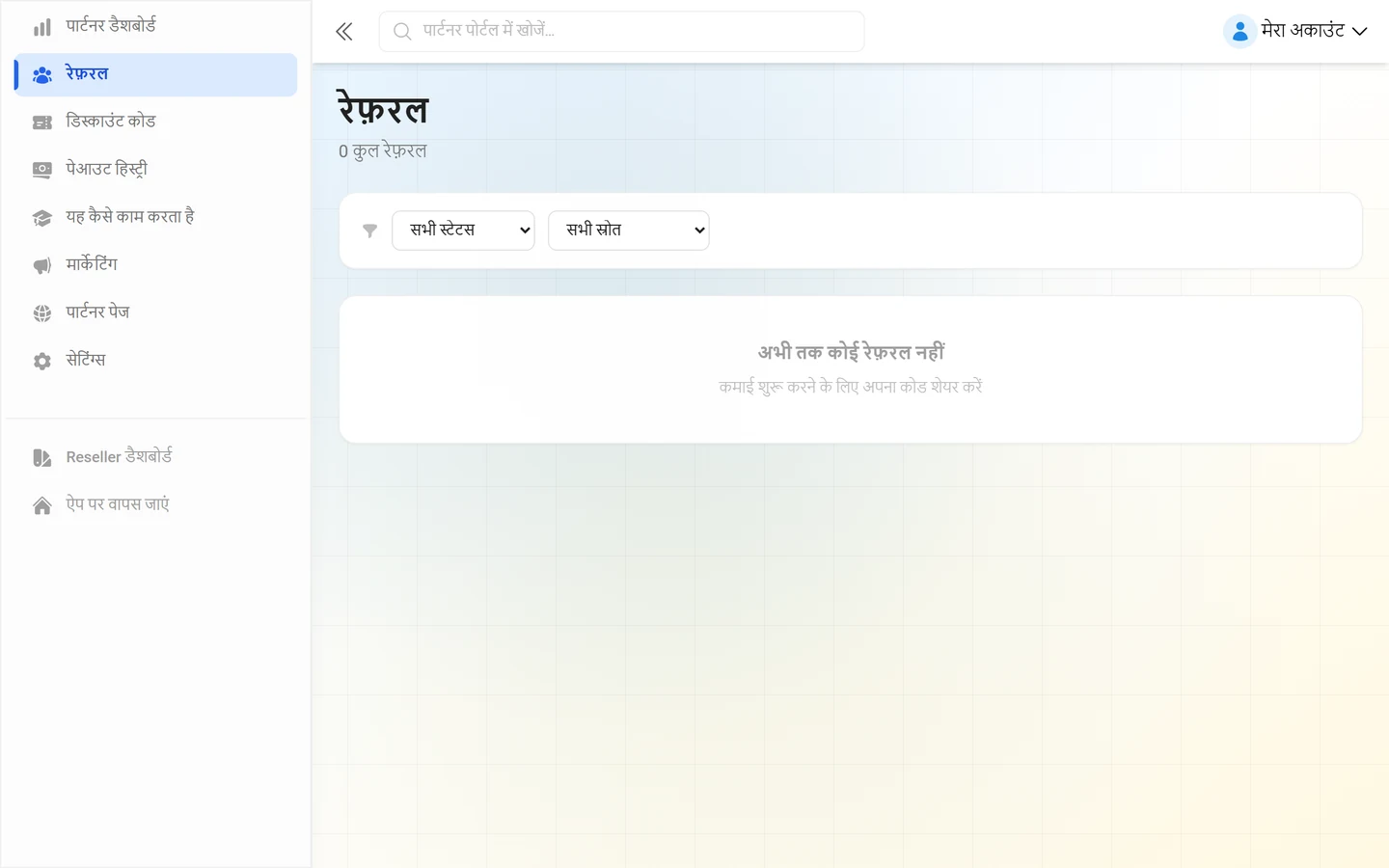Viewport: 1389px width, 868px height.
Task: Open the मेरा अकाउंट dropdown chevron
Action: point(1360,32)
